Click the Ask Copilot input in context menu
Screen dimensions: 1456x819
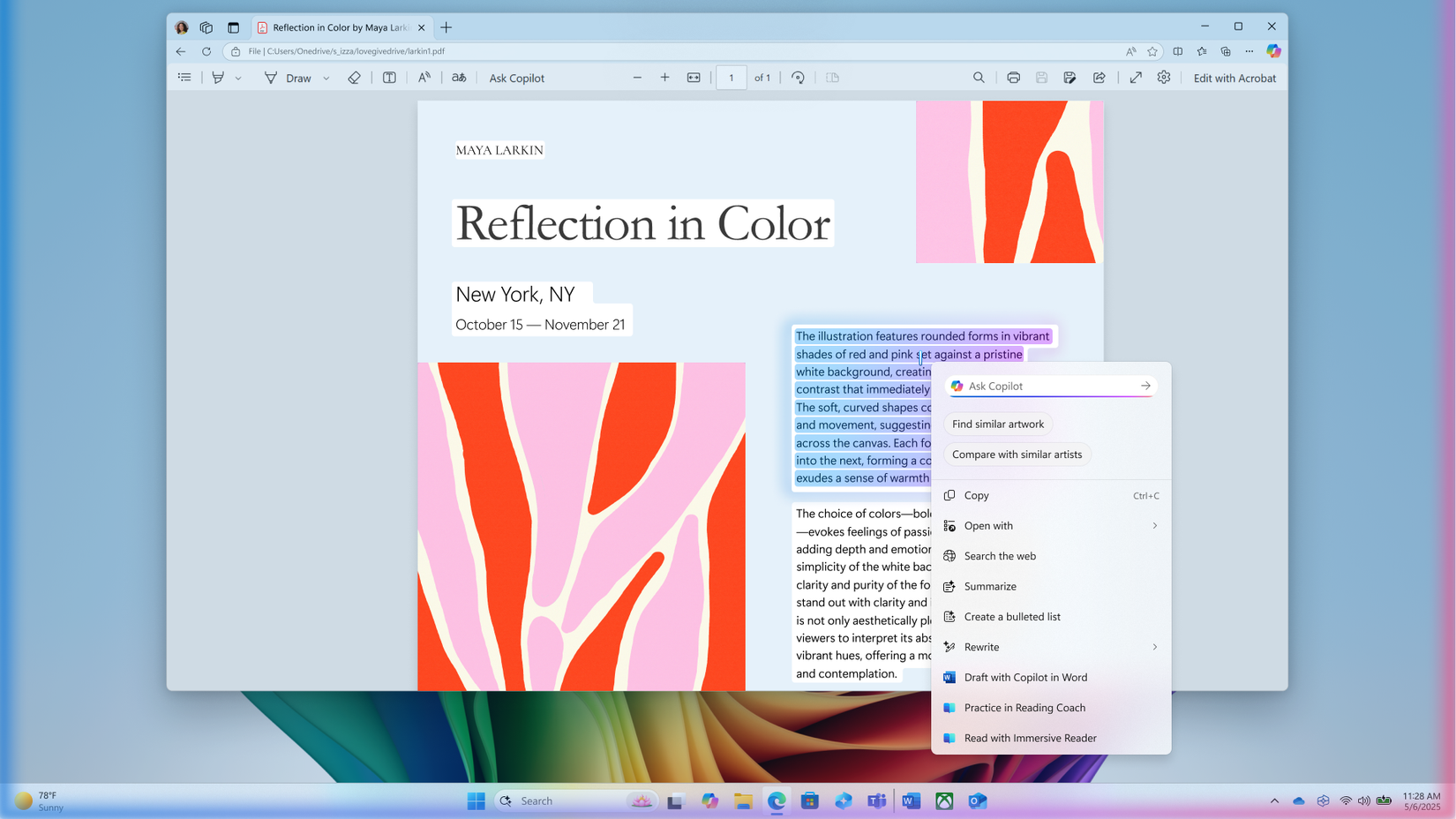click(1050, 386)
